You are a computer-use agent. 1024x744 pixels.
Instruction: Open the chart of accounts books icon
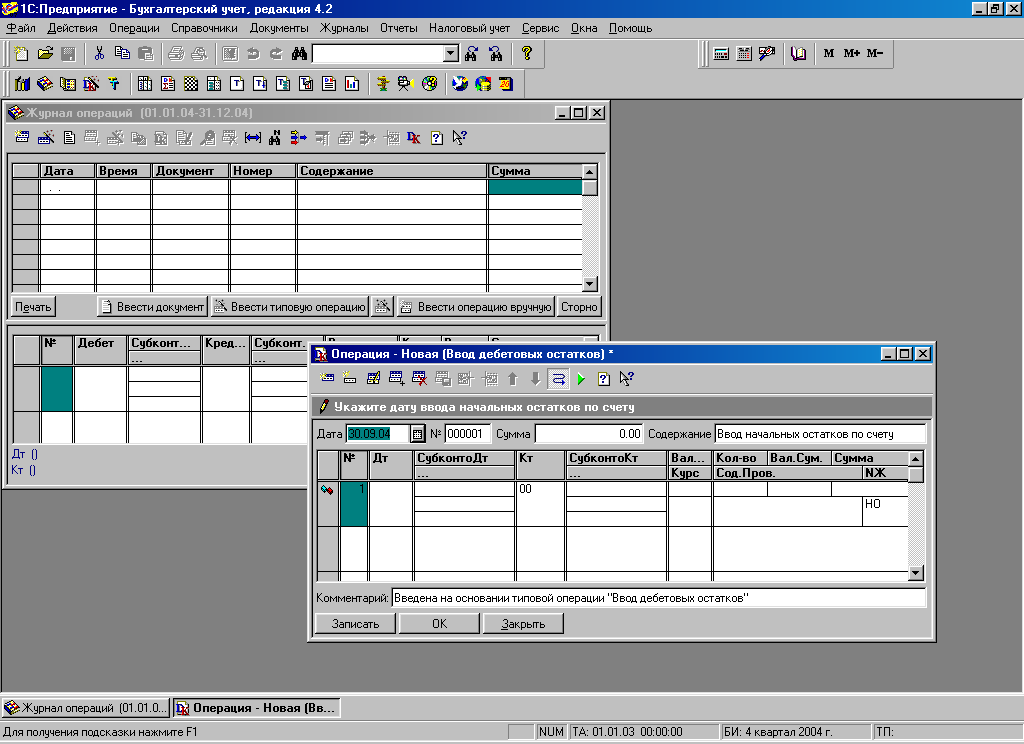pyautogui.click(x=22, y=84)
